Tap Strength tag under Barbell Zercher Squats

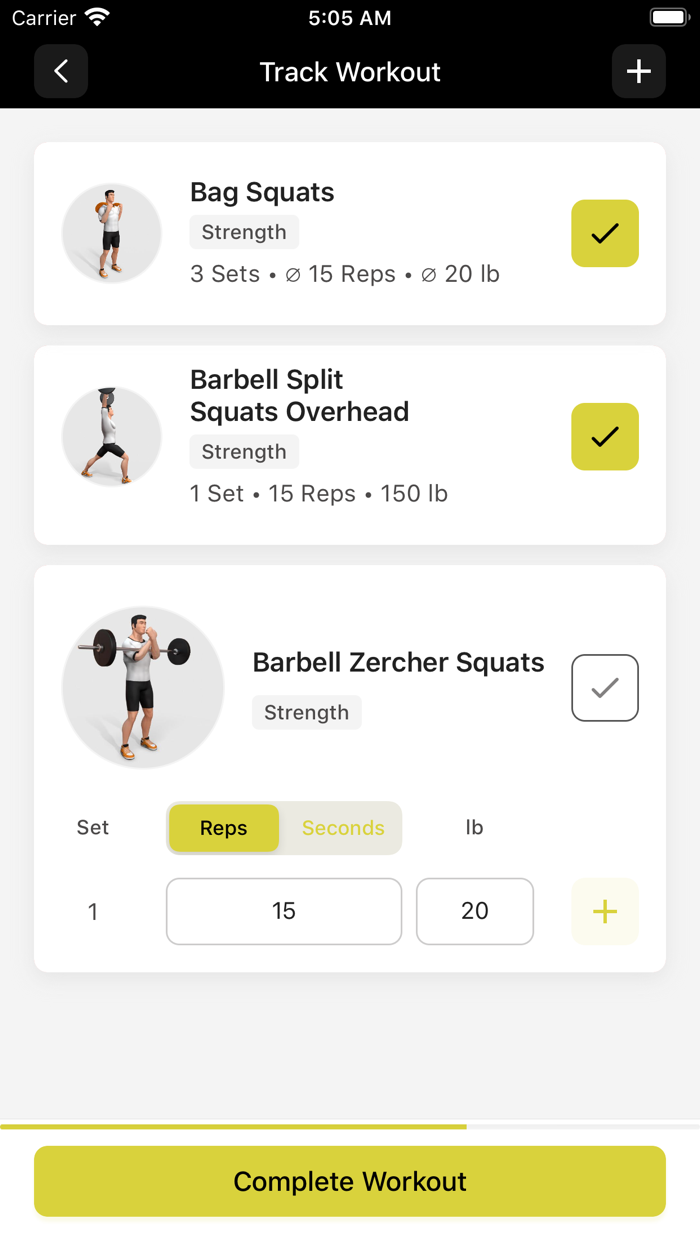pos(306,713)
